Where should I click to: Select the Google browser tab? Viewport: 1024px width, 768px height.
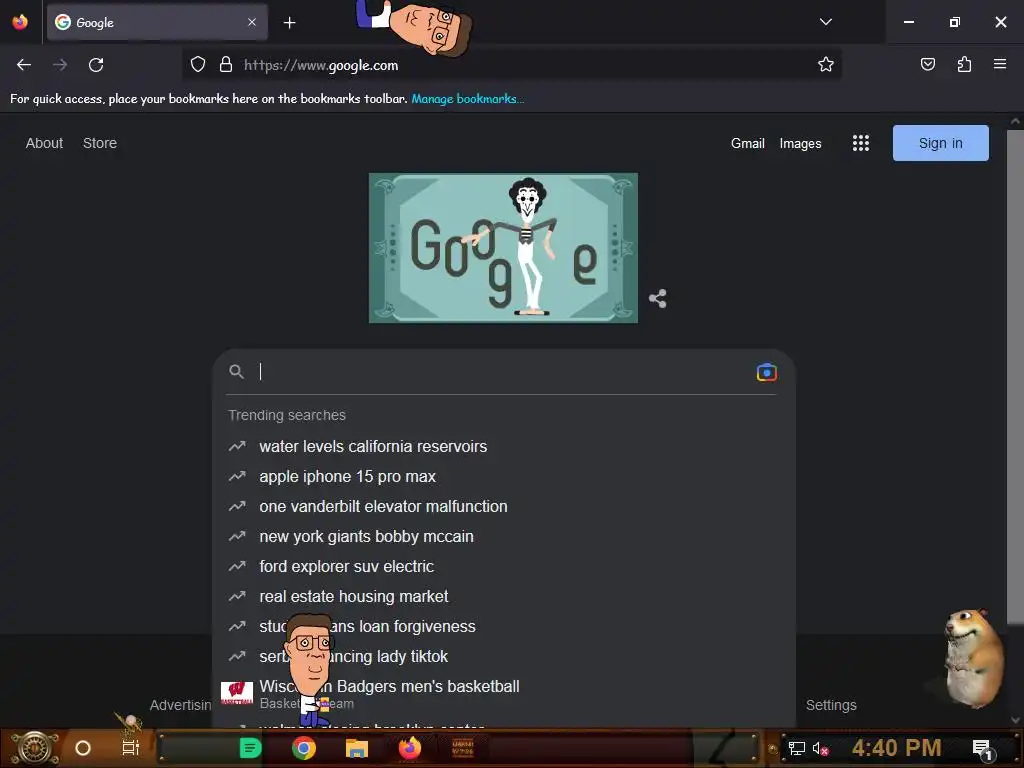[157, 22]
